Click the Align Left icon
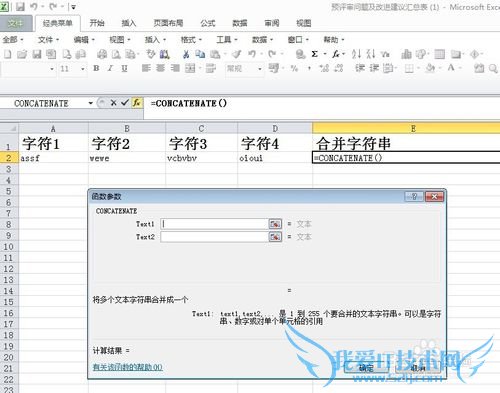This screenshot has height=393, width=500. [146, 68]
